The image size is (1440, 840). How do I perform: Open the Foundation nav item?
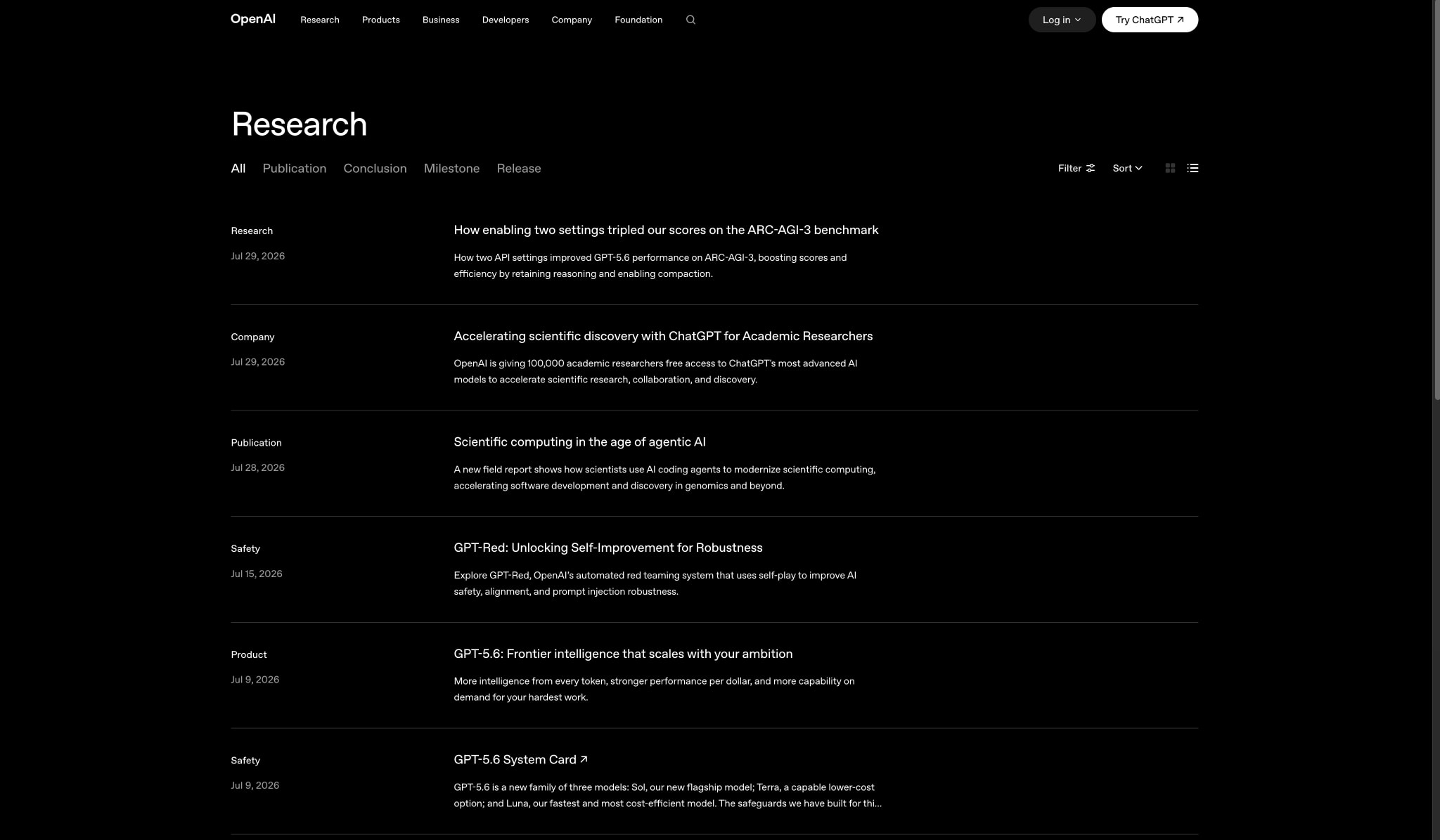pos(638,20)
